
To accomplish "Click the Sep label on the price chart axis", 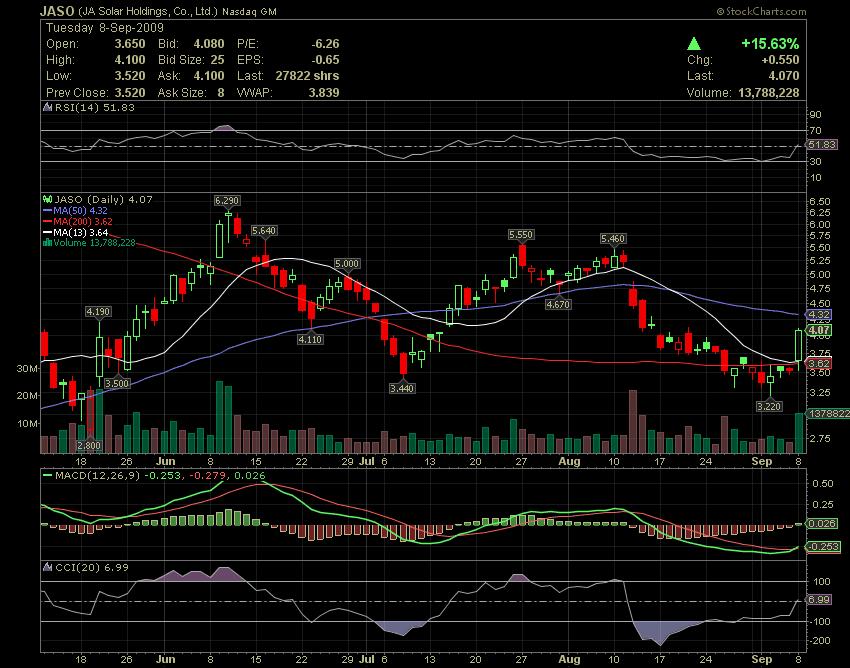I will click(762, 461).
